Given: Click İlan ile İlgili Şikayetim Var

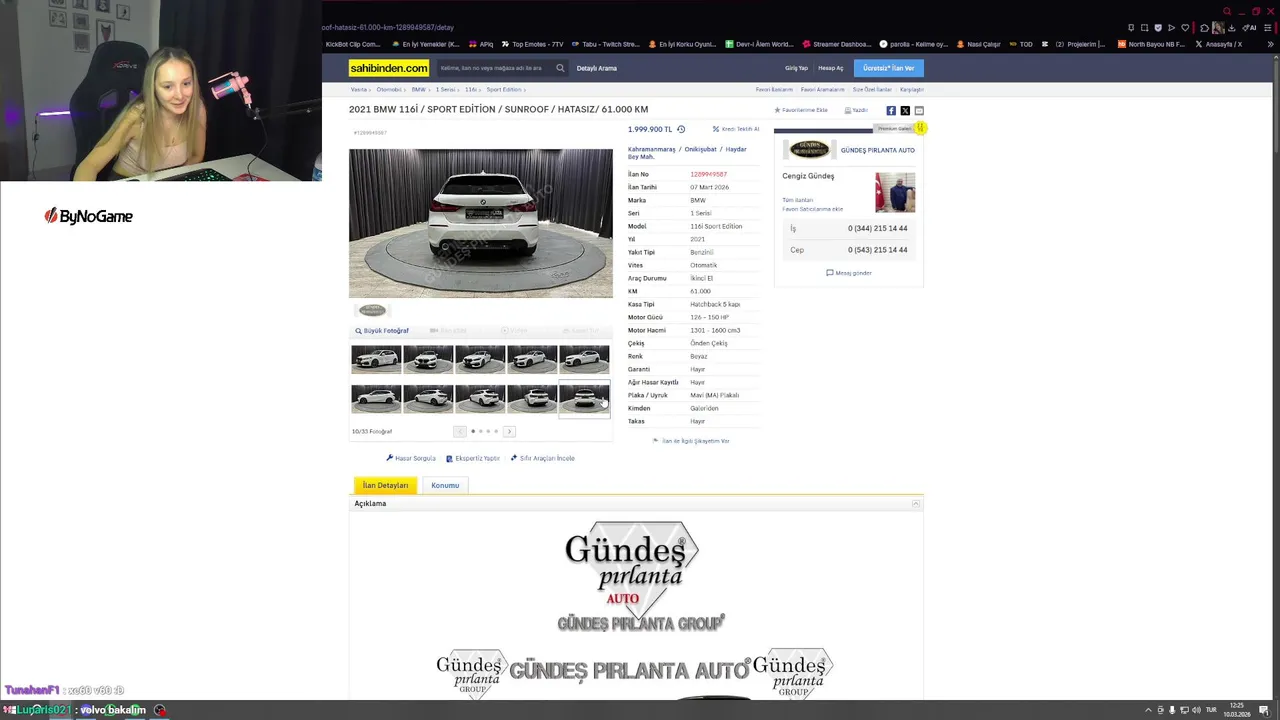Looking at the screenshot, I should tap(691, 441).
